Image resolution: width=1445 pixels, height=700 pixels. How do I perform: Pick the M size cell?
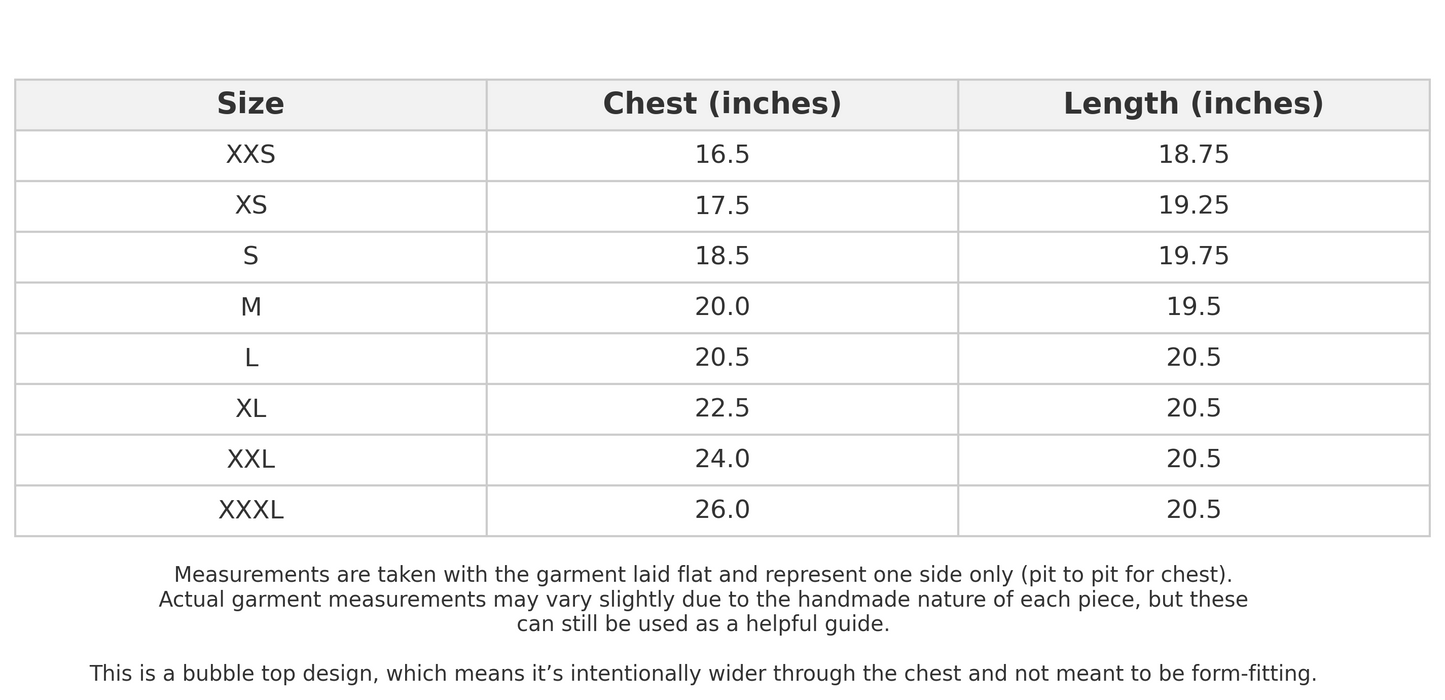(x=250, y=307)
